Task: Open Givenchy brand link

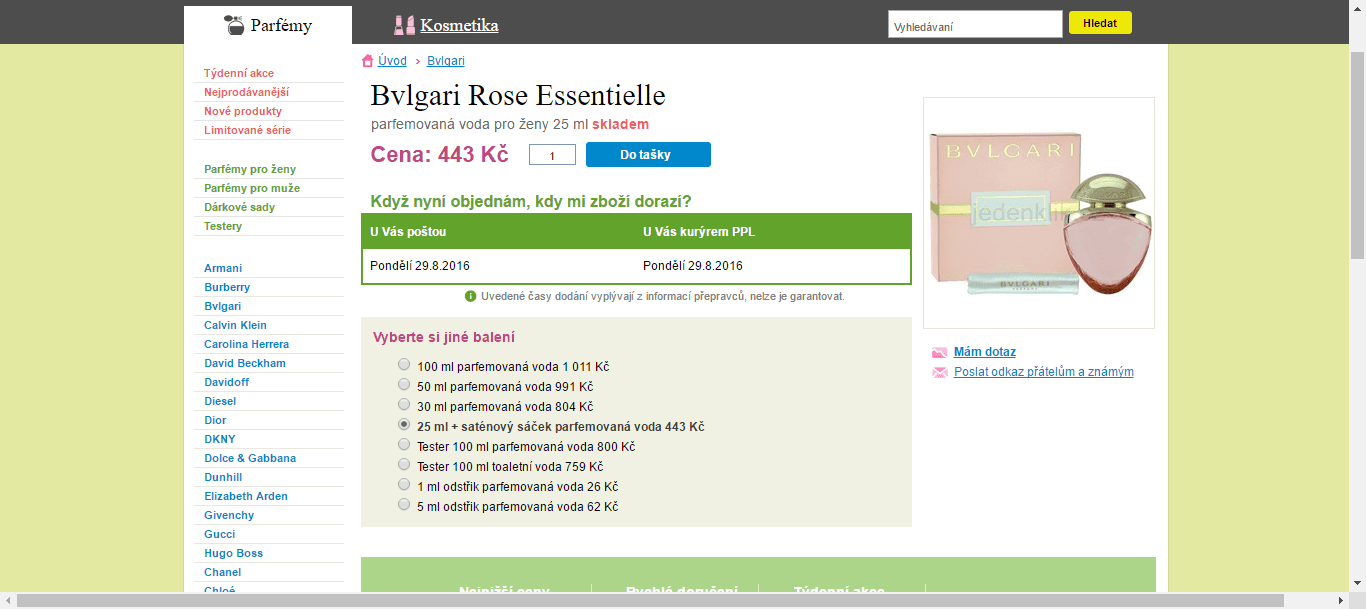Action: click(x=229, y=515)
